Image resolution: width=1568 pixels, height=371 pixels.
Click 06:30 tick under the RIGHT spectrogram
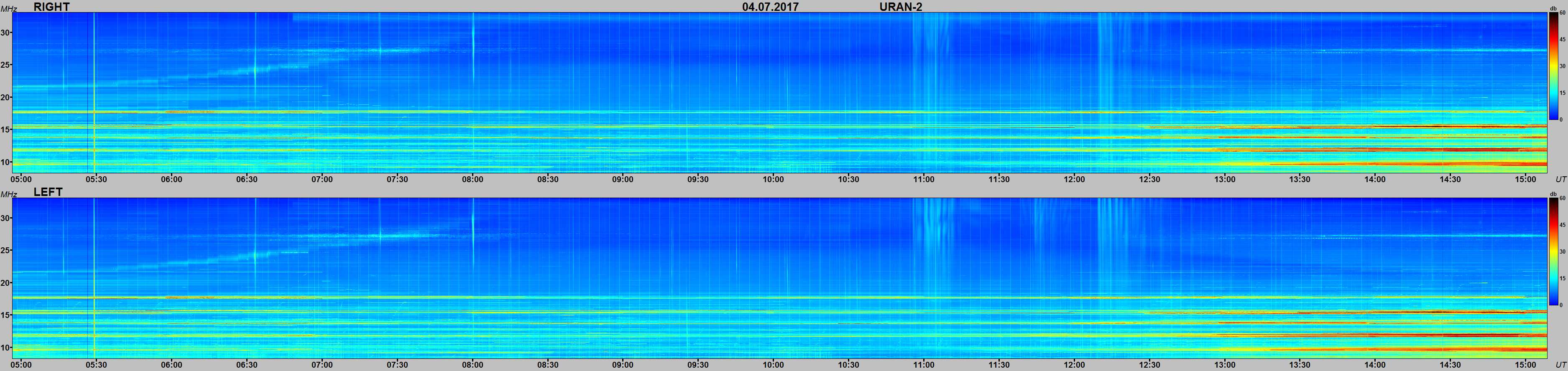pos(247,179)
